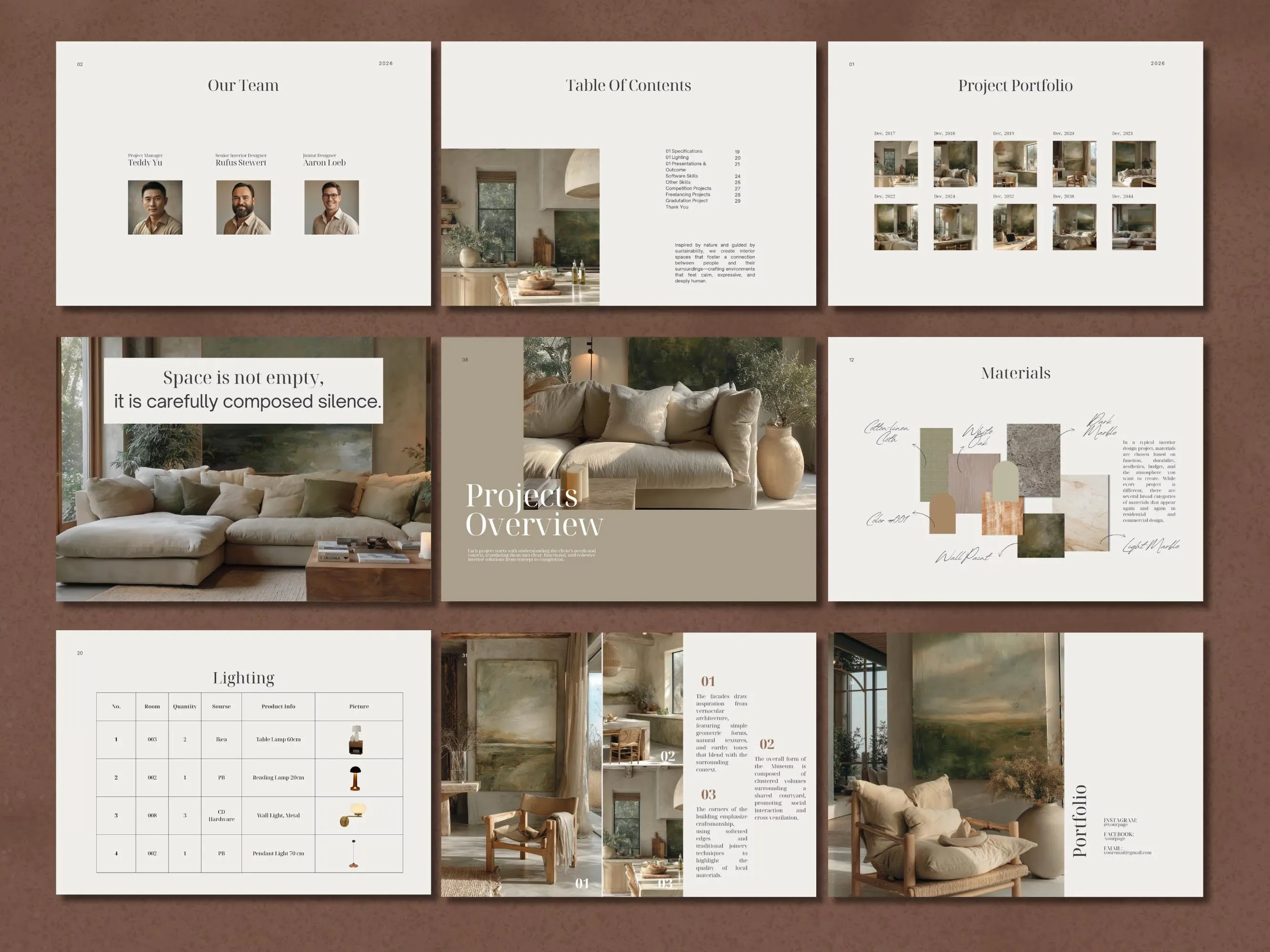Click the 'Thank You' contents entry
Screen dimensions: 1270x952
click(676, 207)
